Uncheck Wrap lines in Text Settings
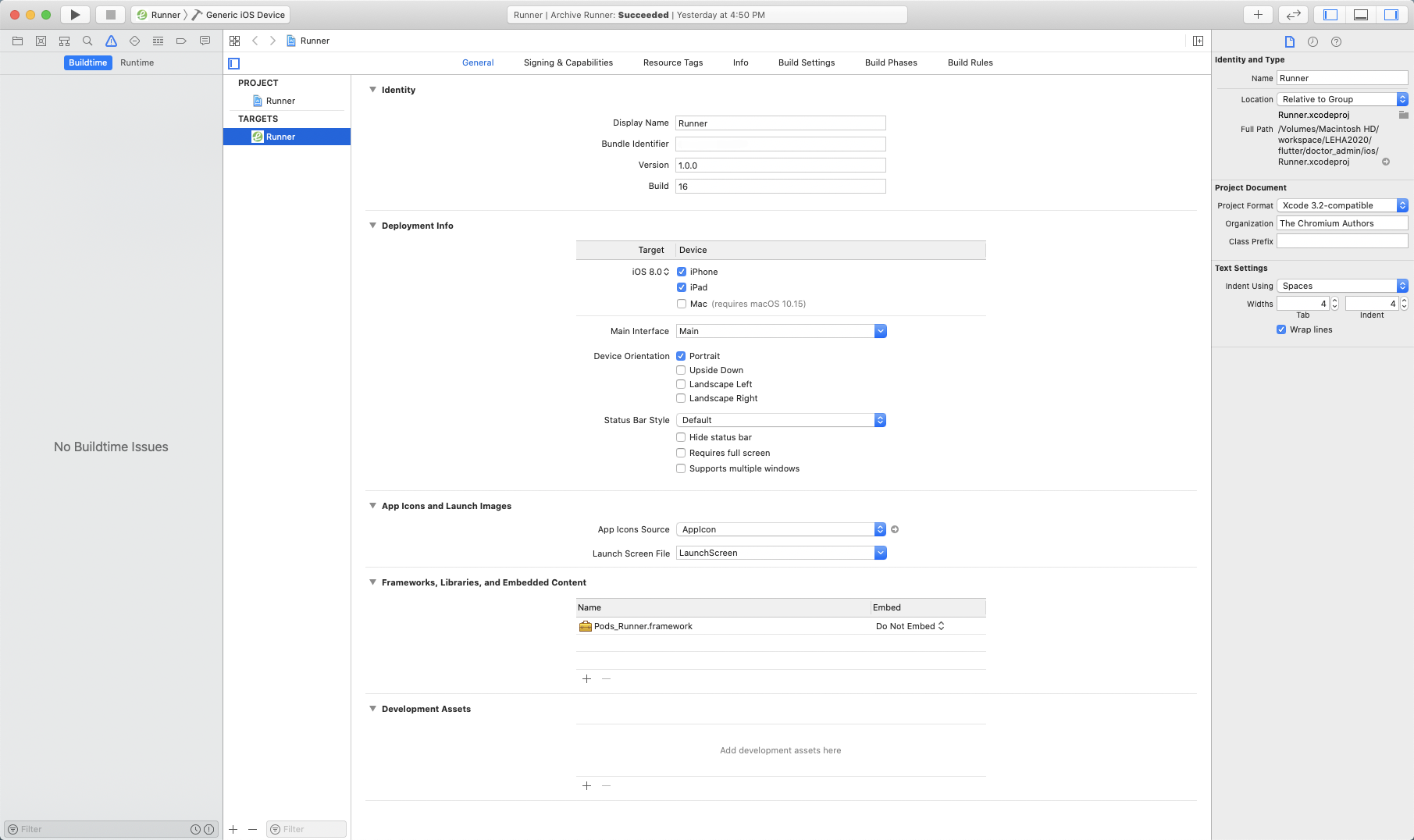Screen dimensions: 1414x840 pyautogui.click(x=1281, y=329)
